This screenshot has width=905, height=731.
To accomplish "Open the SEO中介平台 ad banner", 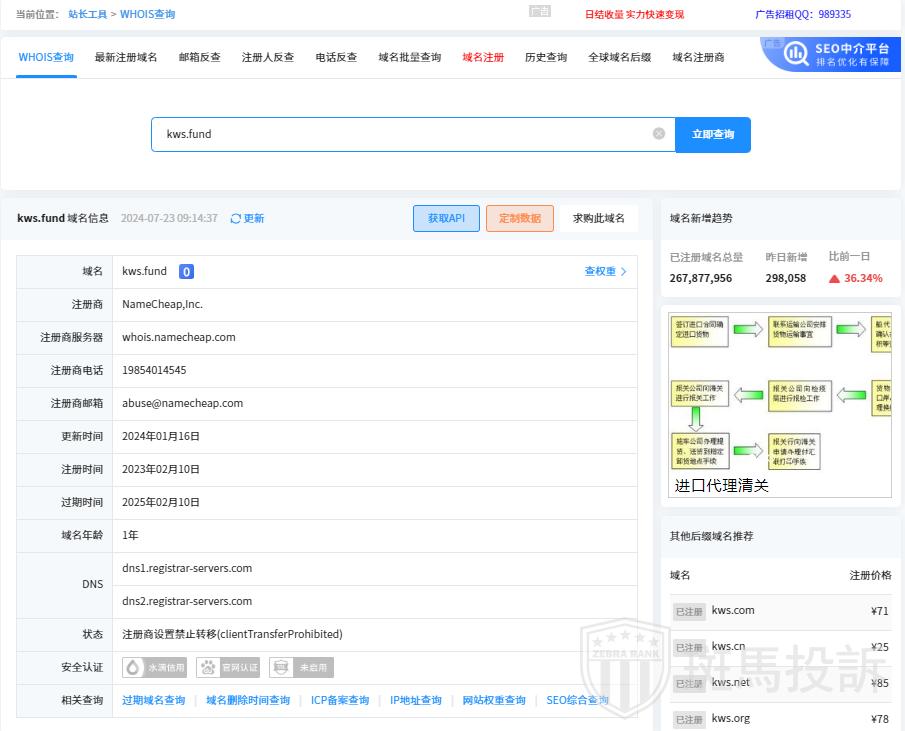I will [x=829, y=54].
